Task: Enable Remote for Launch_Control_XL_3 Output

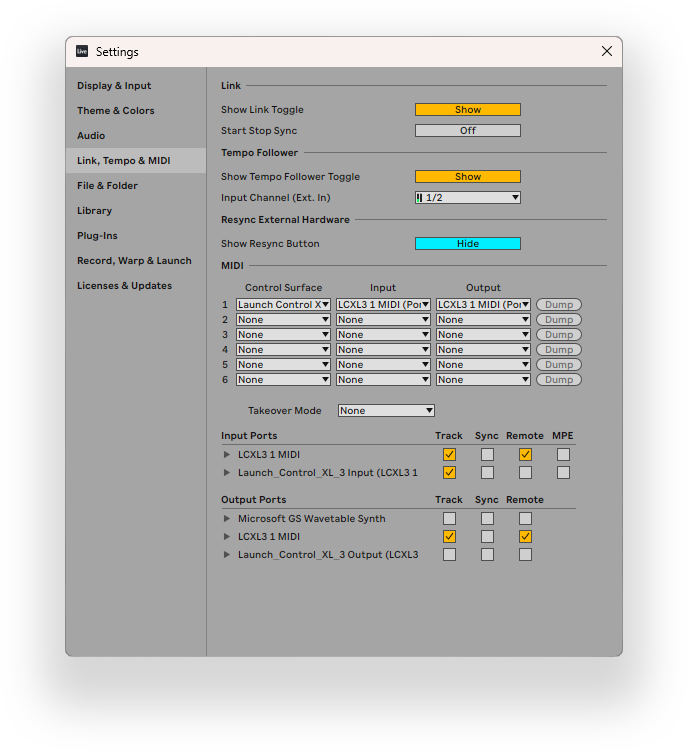Action: click(x=525, y=555)
